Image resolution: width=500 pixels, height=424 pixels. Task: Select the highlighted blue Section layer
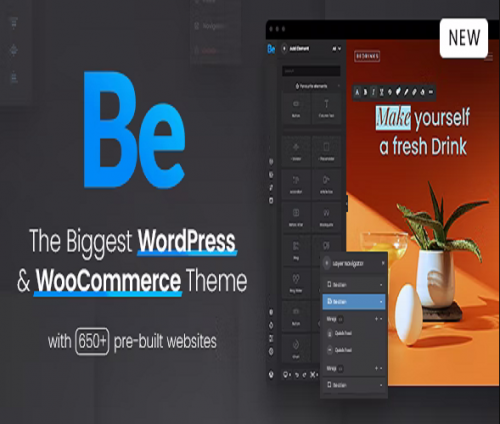coord(354,302)
